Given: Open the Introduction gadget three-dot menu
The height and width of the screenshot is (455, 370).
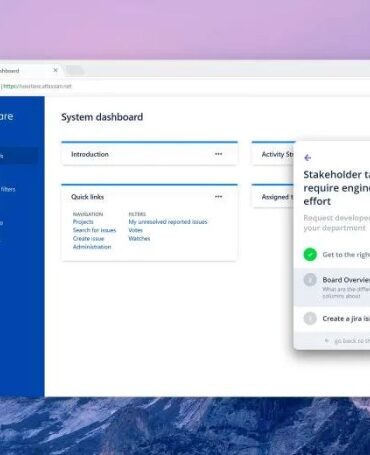Looking at the screenshot, I should (x=218, y=154).
